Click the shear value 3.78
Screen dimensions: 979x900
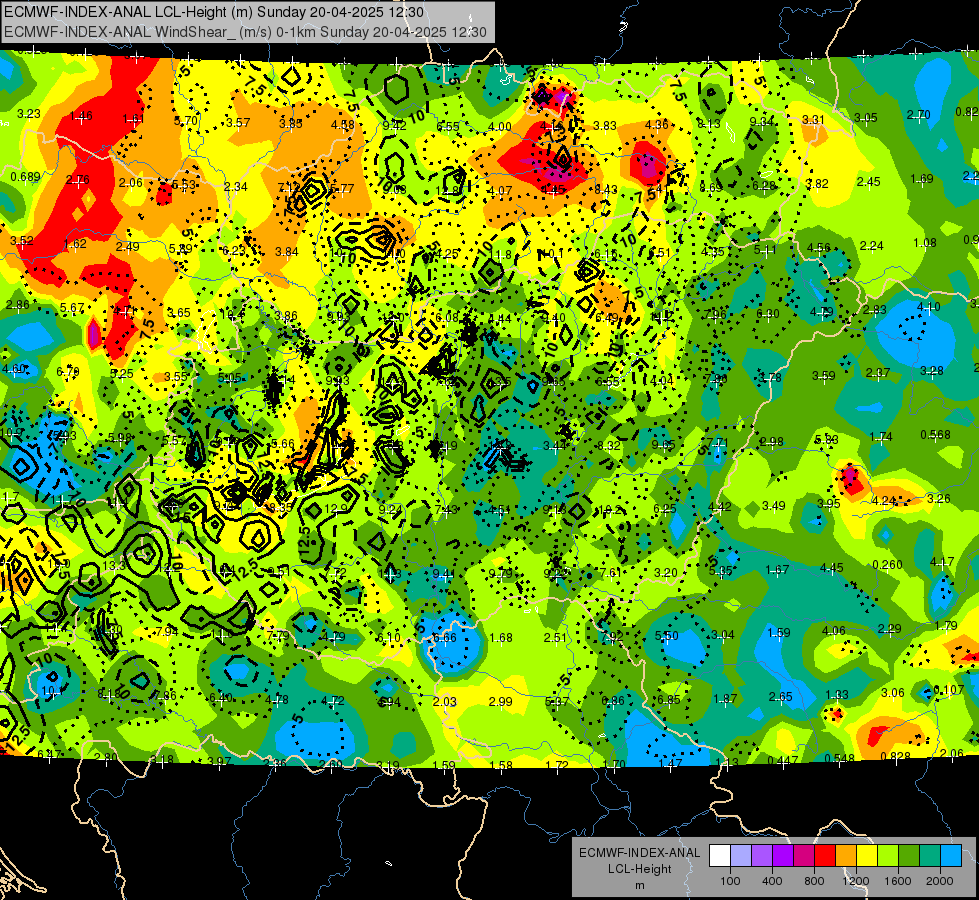tap(769, 377)
